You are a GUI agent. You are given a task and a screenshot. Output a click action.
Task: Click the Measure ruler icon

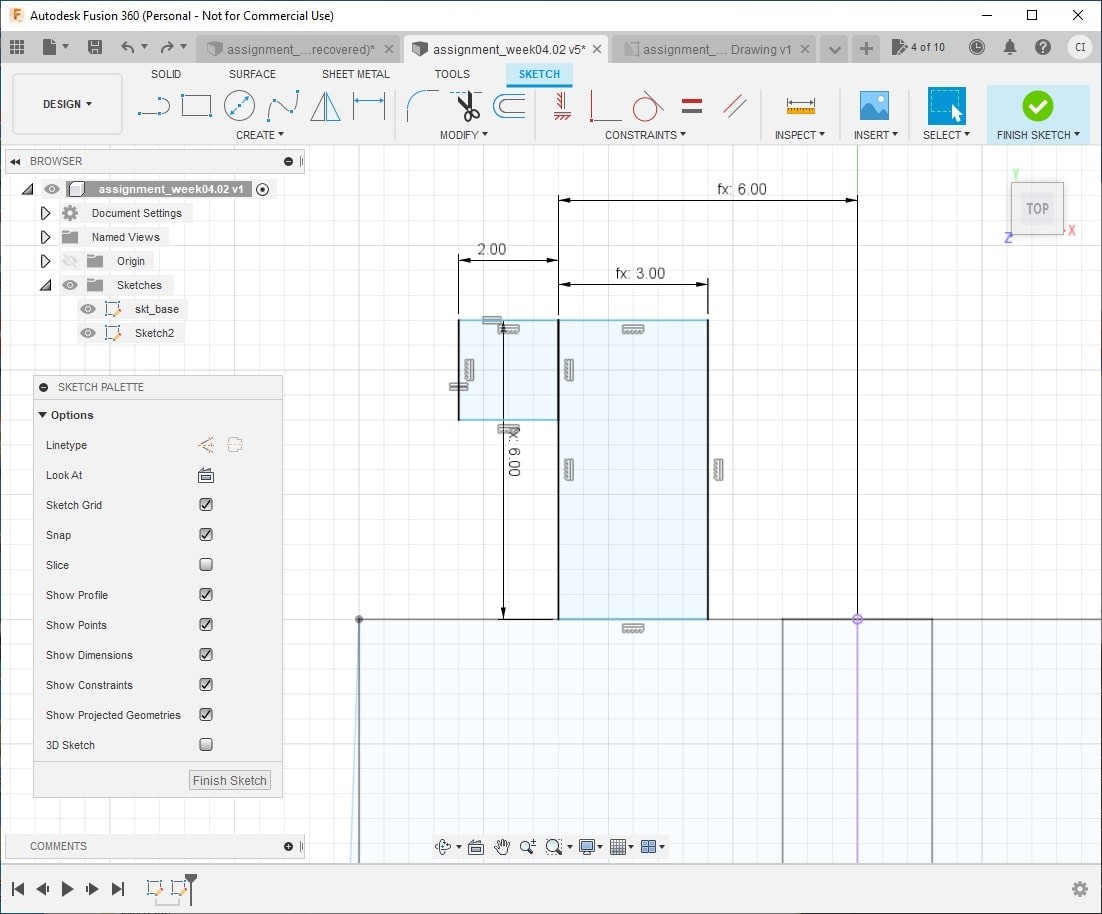pos(800,105)
